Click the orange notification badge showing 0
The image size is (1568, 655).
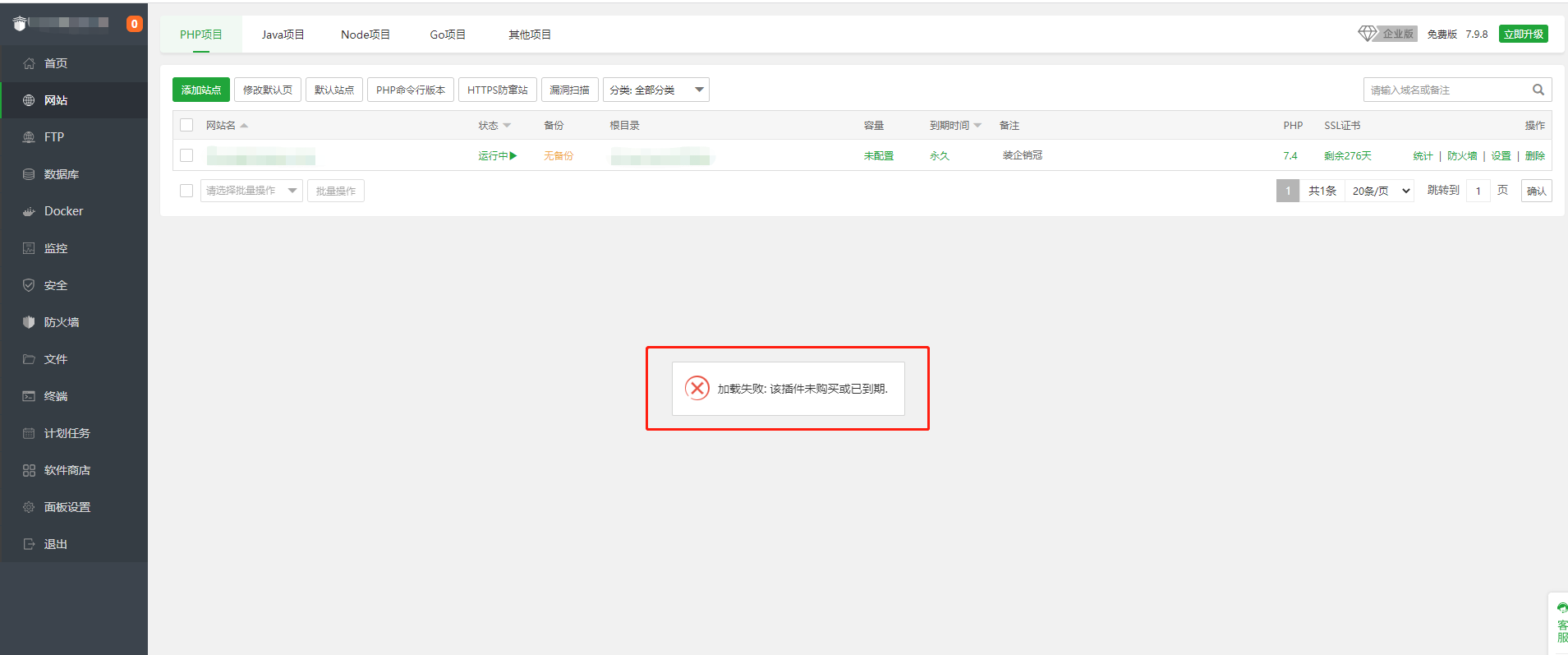[x=135, y=24]
